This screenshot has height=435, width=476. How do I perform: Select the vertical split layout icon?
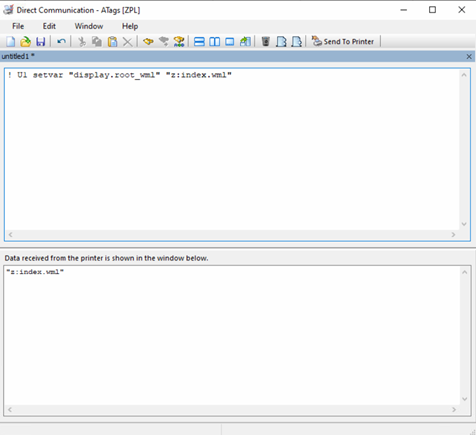coord(215,42)
